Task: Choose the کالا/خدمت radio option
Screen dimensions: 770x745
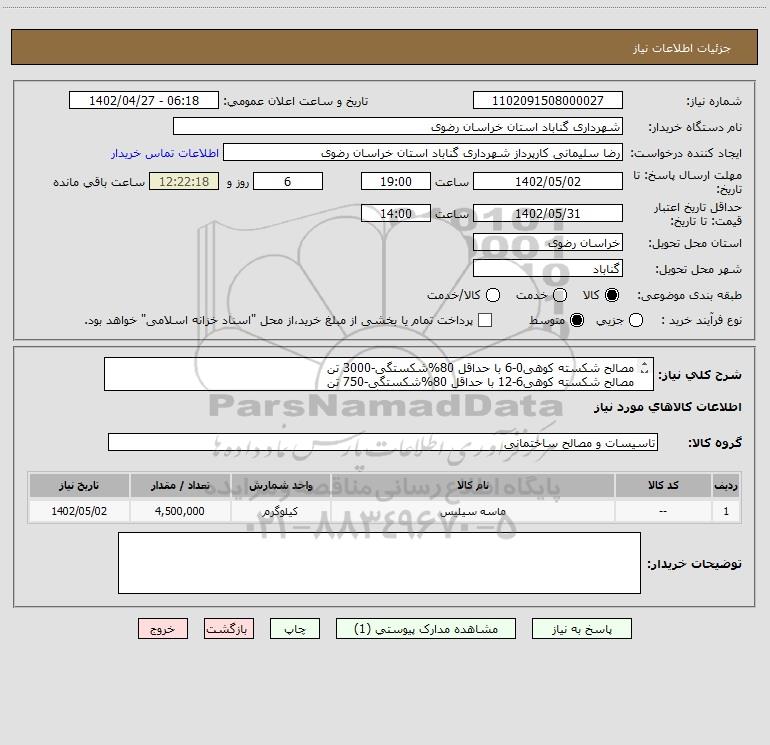Action: tap(493, 295)
